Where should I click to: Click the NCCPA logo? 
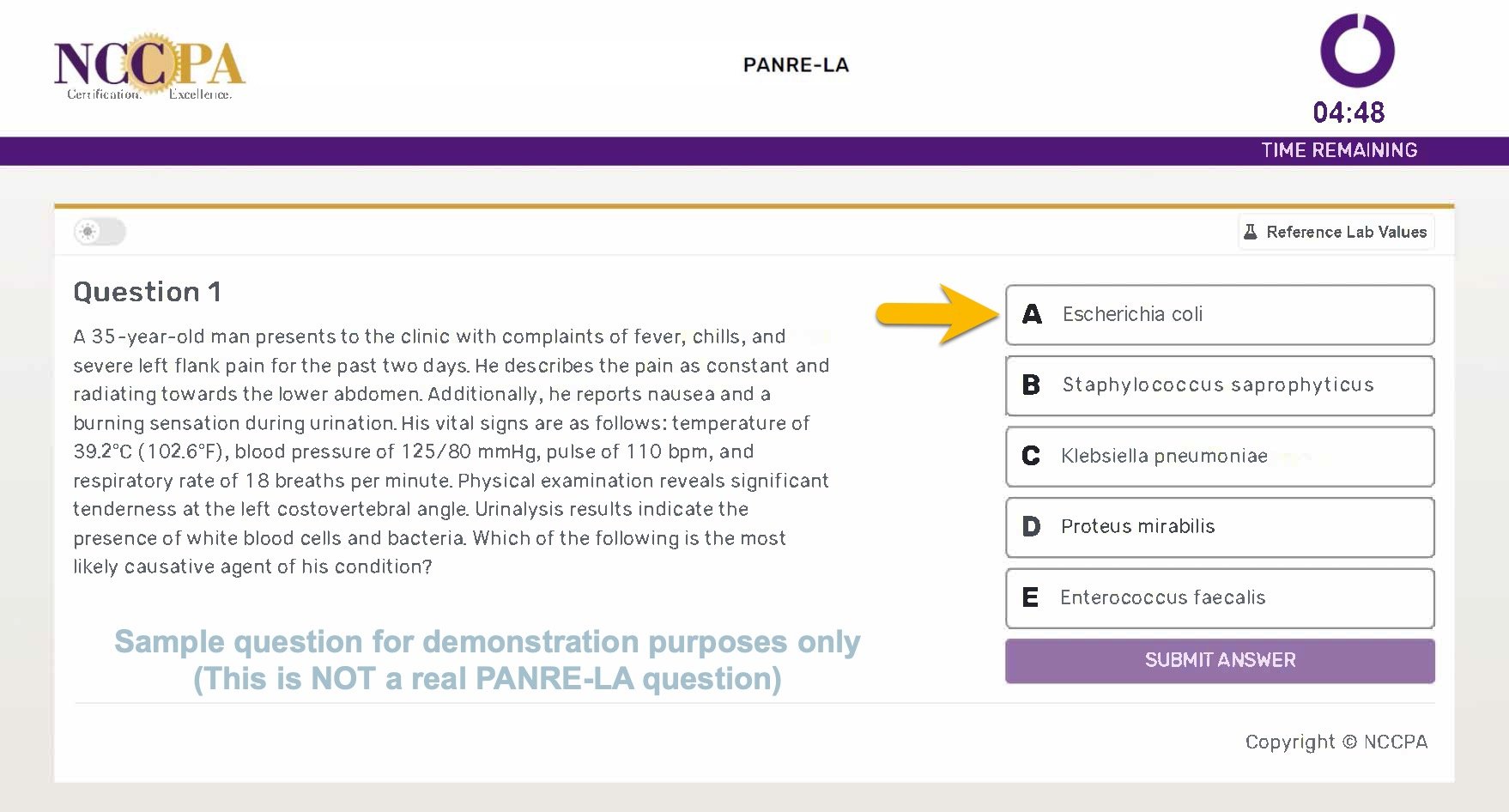click(x=149, y=67)
